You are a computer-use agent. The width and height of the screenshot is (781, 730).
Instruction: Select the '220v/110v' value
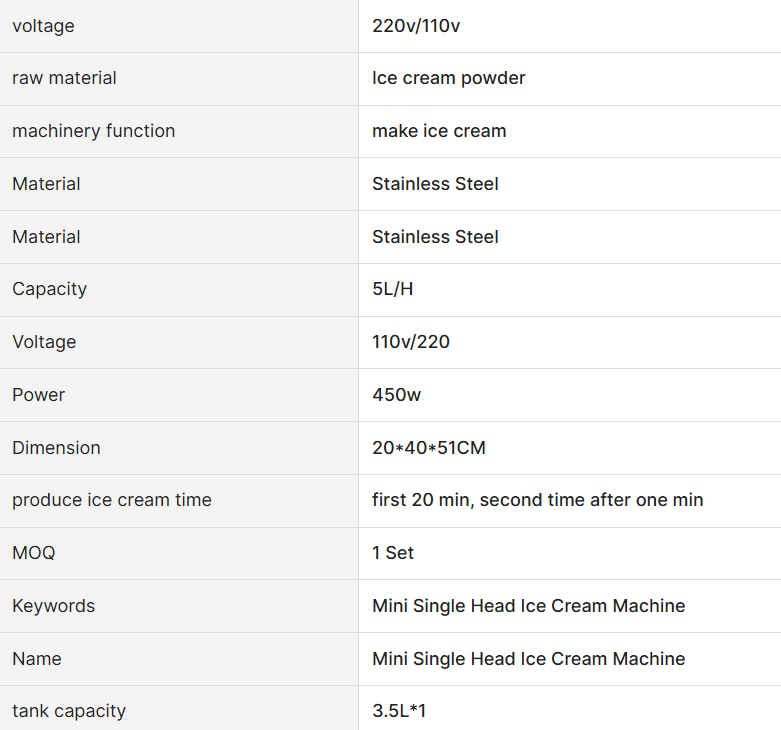416,26
